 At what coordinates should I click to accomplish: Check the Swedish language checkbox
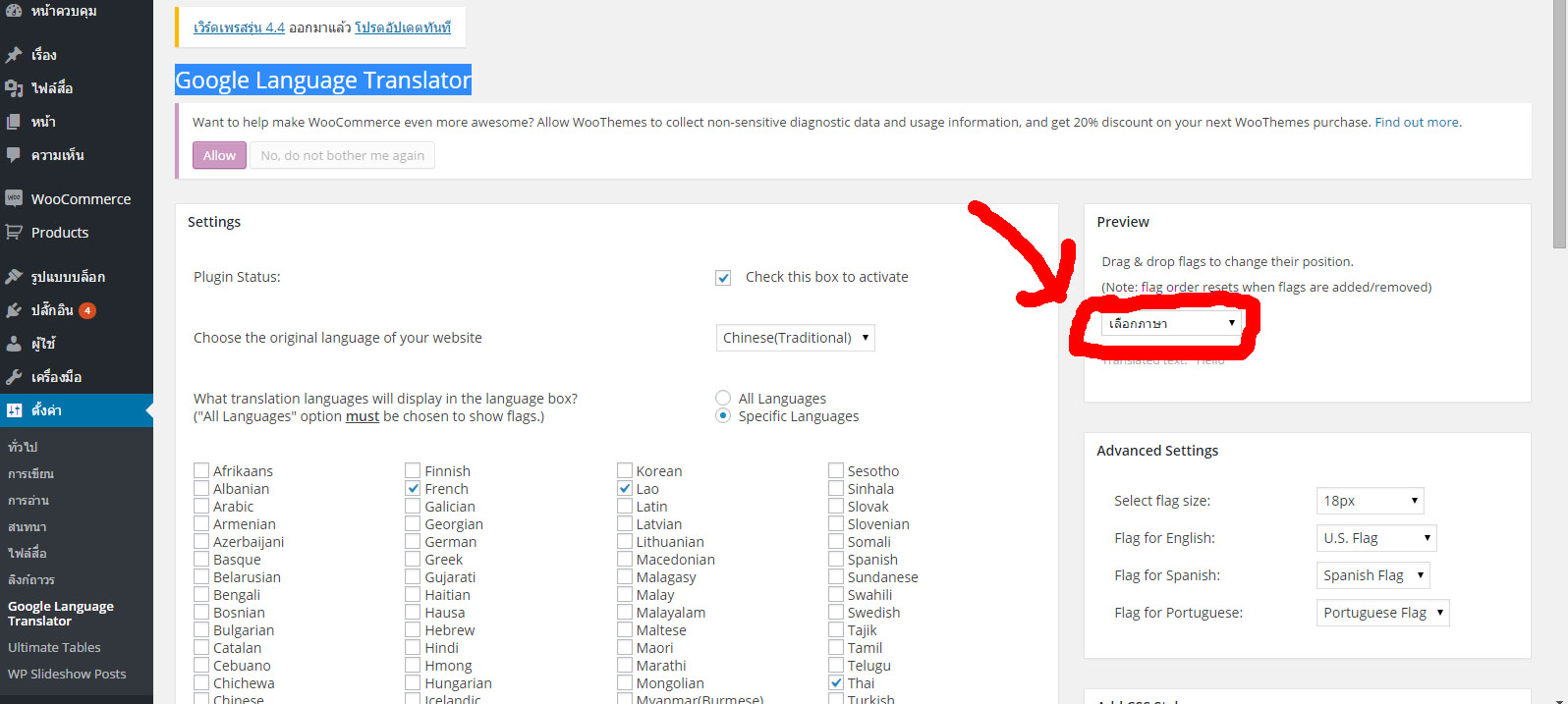tap(836, 612)
